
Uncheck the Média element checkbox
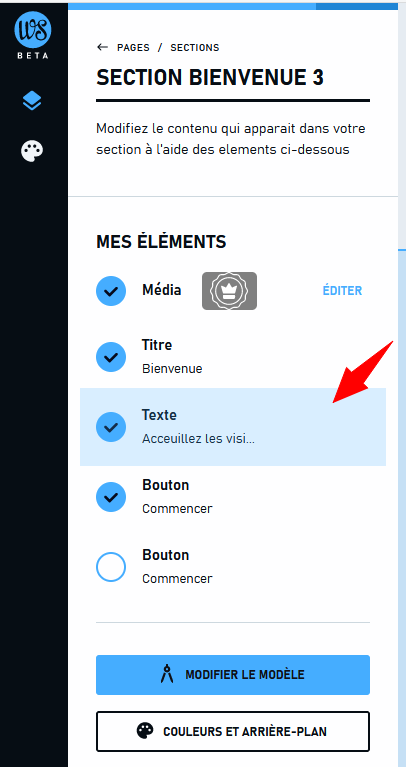111,291
